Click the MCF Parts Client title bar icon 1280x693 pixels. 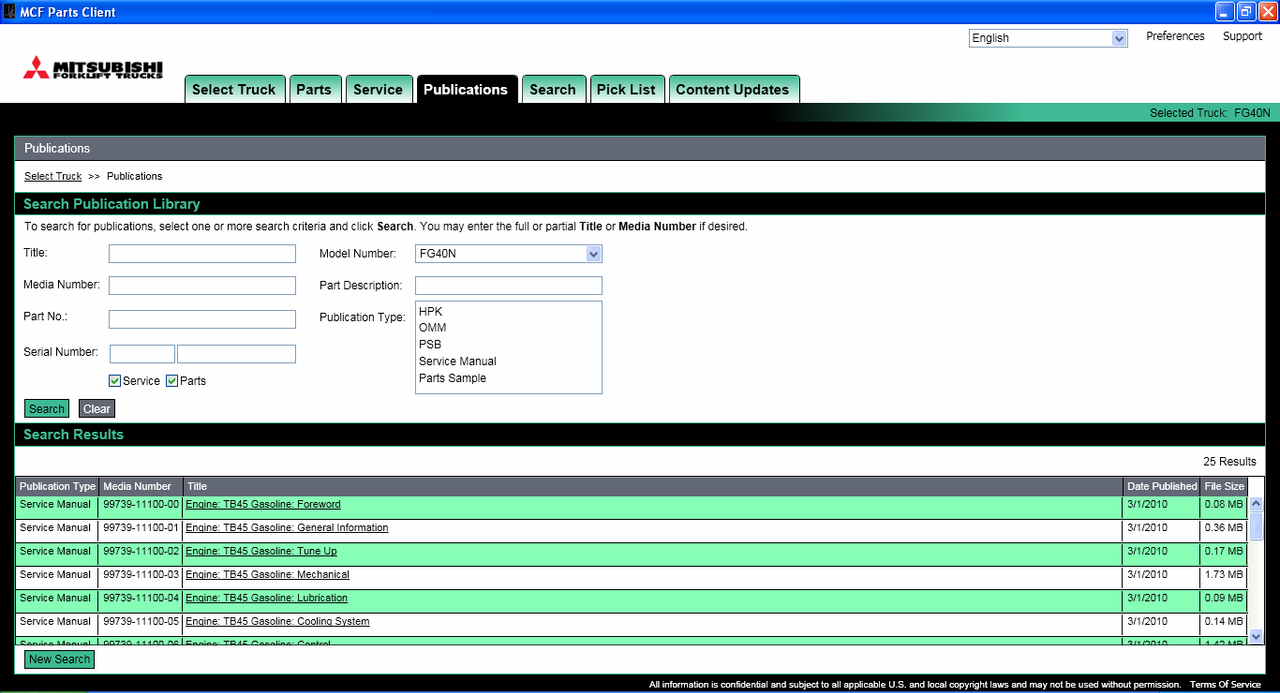[9, 12]
